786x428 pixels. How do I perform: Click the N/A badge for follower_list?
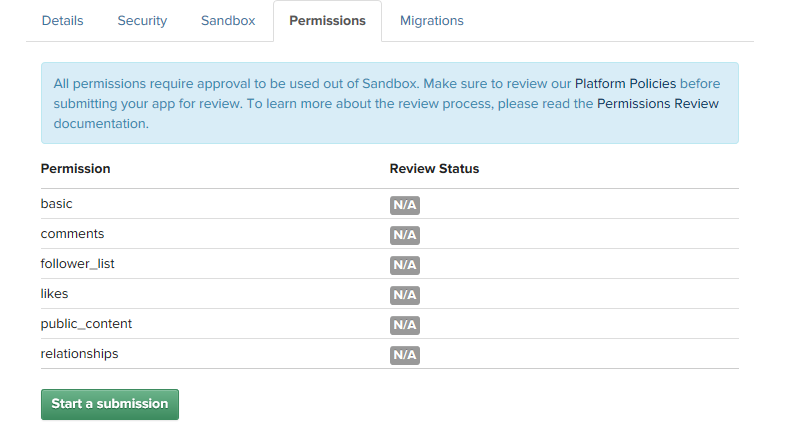coord(405,265)
